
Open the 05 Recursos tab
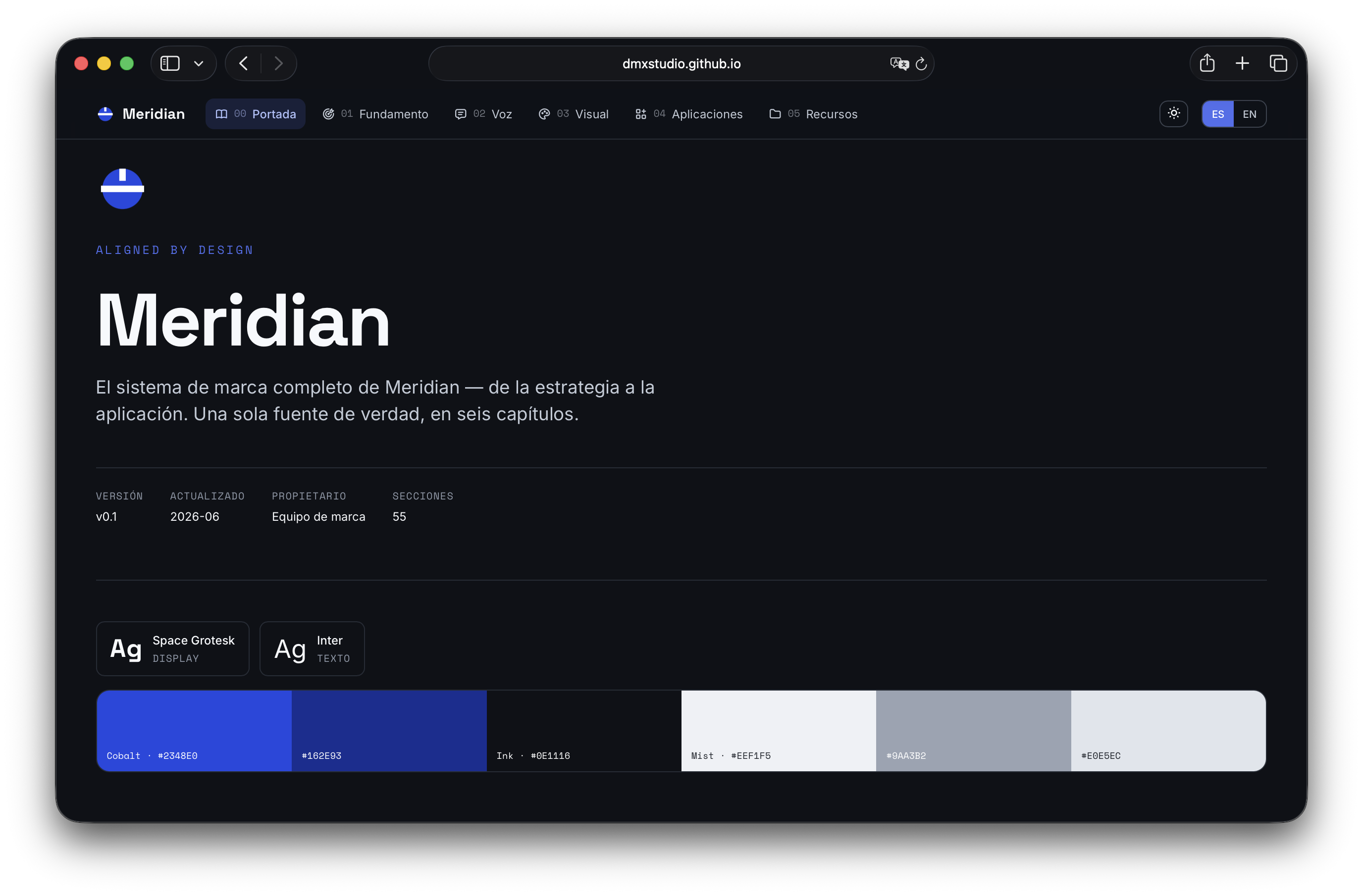(813, 114)
